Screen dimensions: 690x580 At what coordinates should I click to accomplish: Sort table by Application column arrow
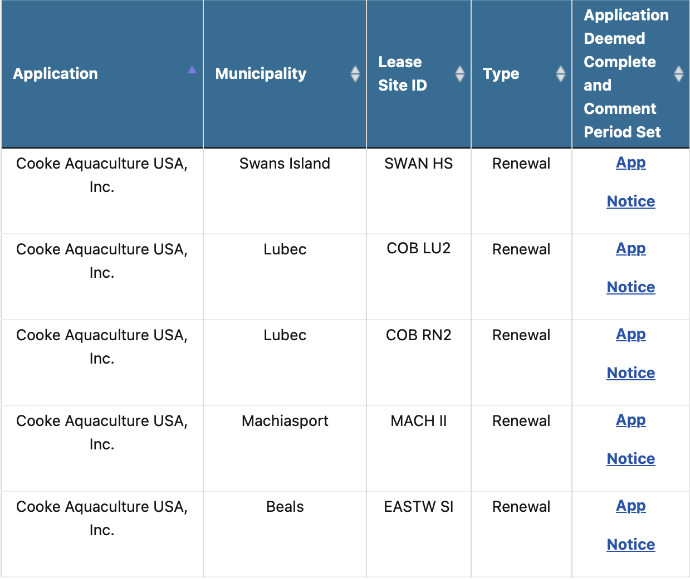click(x=192, y=70)
